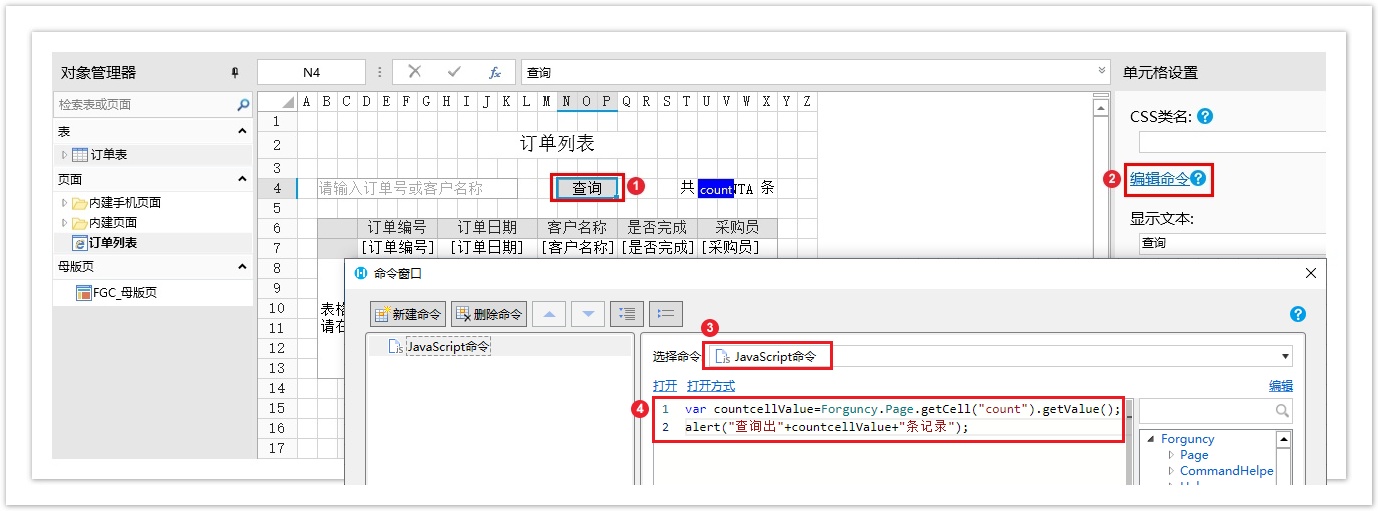The height and width of the screenshot is (511, 1378).
Task: Click the select-all corner of the sheet
Action: [277, 101]
